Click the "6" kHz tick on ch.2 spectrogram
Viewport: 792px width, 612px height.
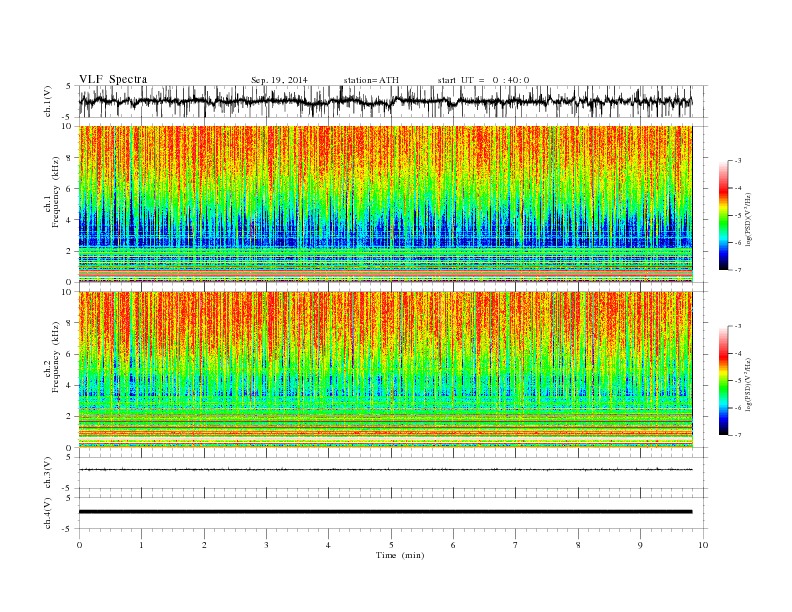(70, 354)
